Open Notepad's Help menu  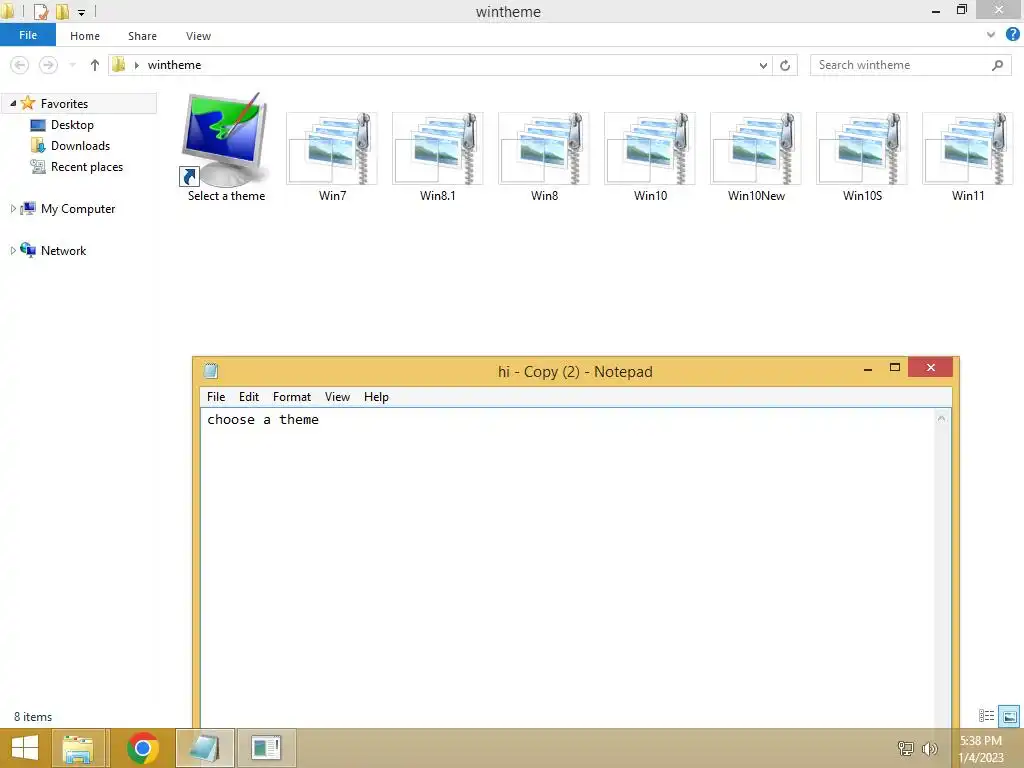(x=376, y=396)
